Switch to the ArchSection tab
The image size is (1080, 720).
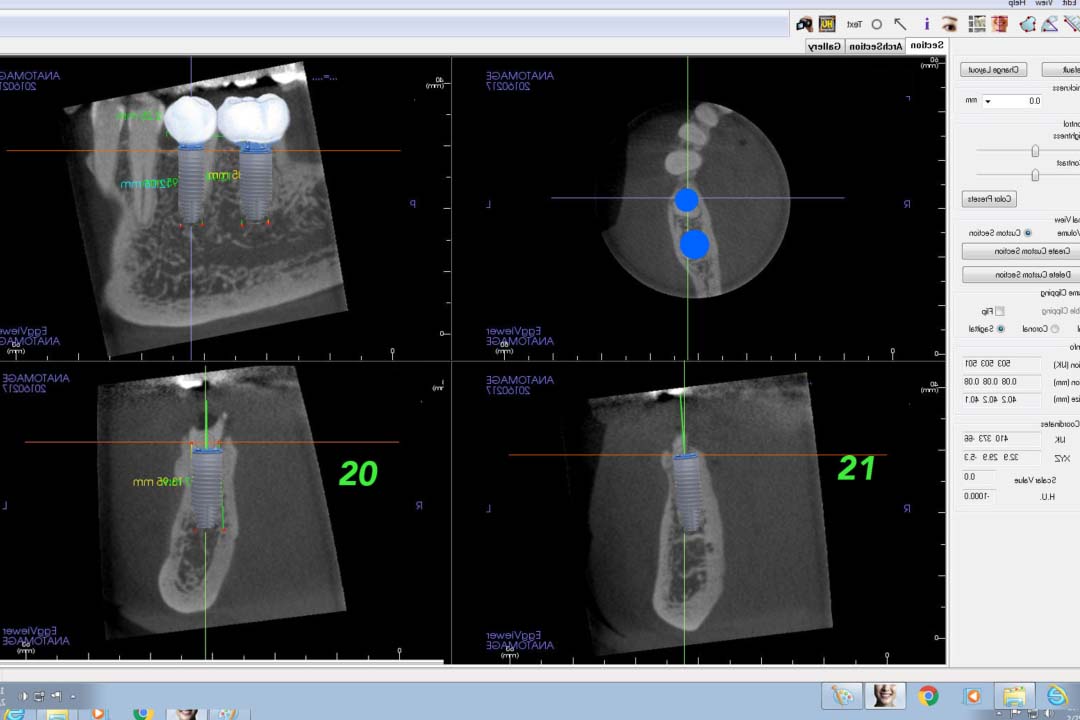[x=875, y=46]
